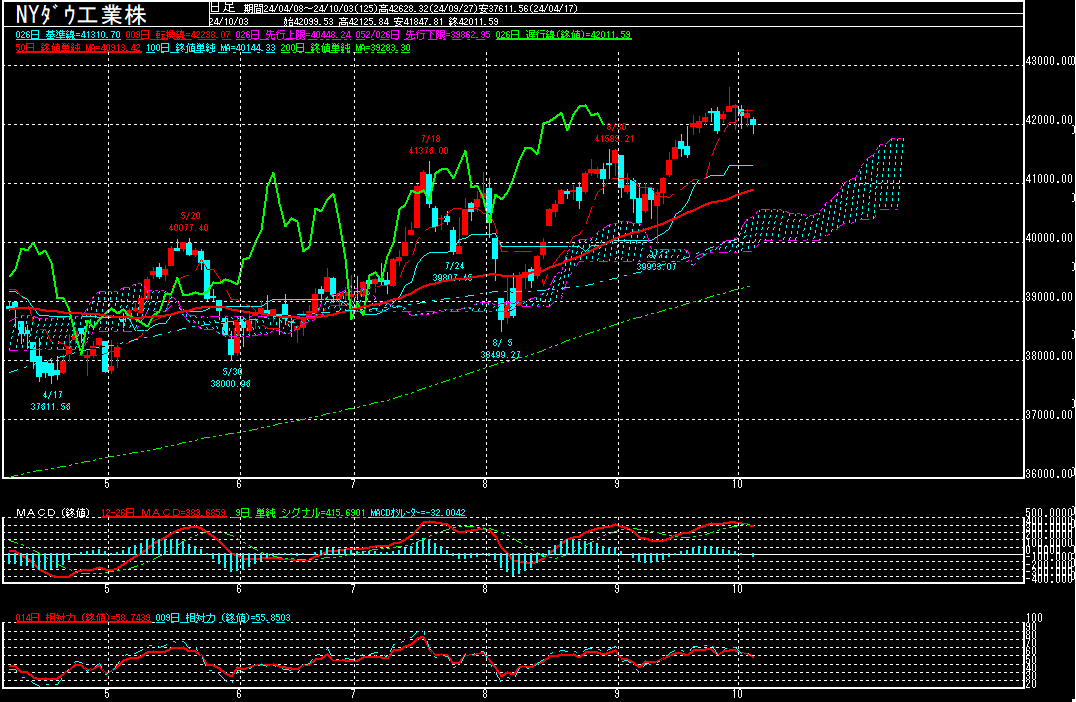Click the 4/17 low annotation 37811.56
The image size is (1076, 702).
coord(51,401)
